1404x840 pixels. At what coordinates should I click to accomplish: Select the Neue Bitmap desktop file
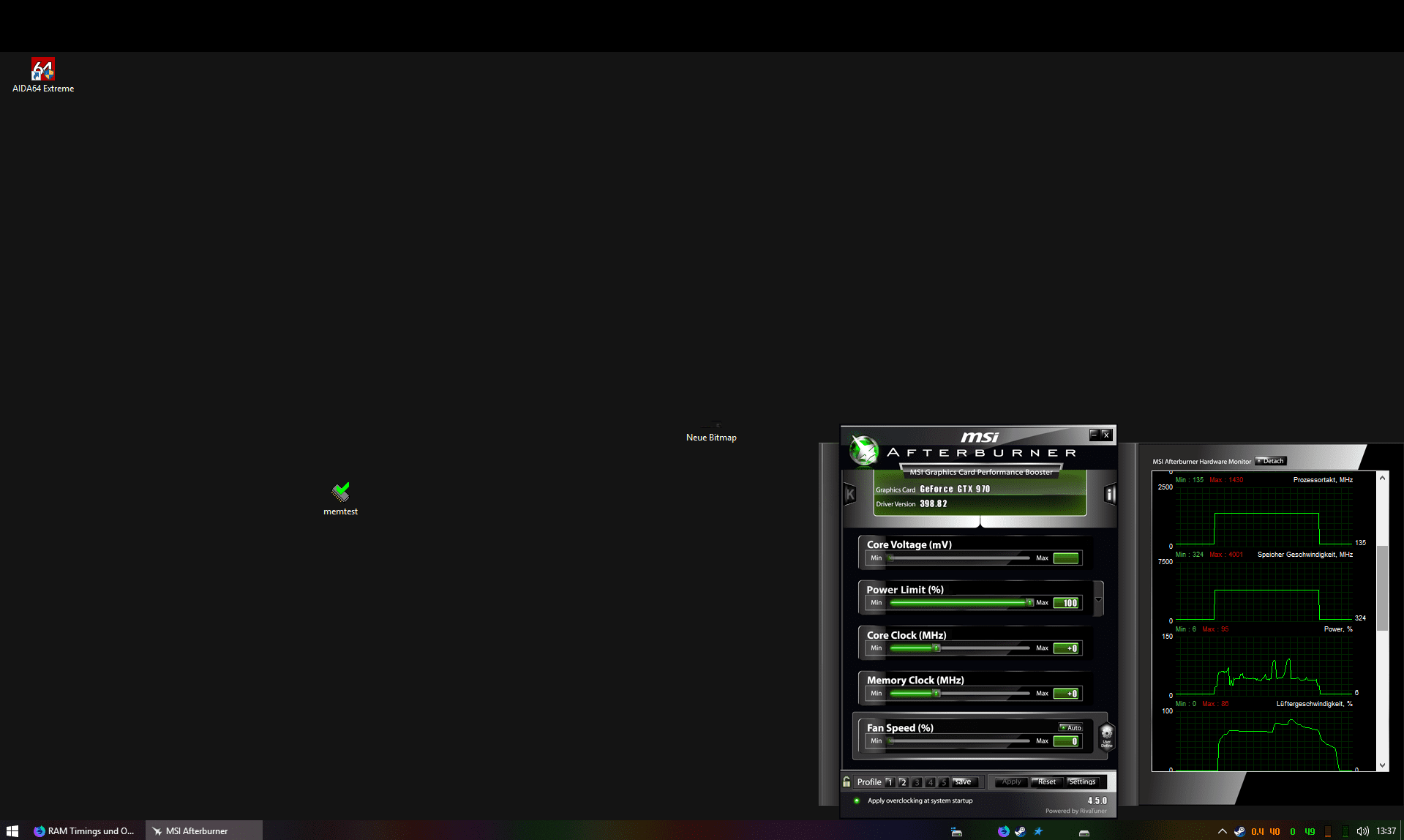(711, 431)
